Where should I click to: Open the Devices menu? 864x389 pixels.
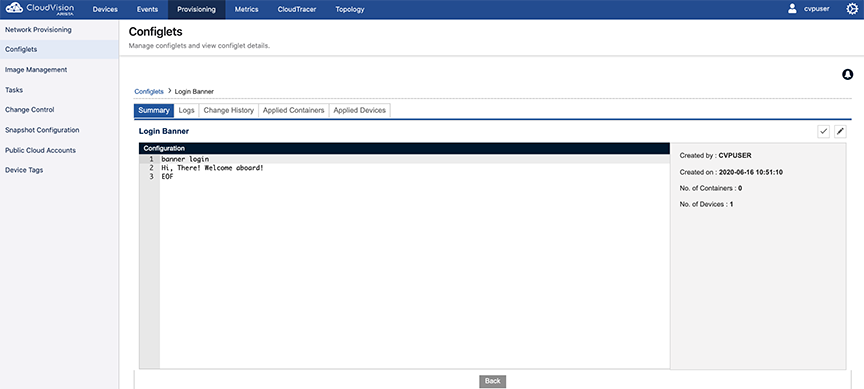pyautogui.click(x=105, y=9)
